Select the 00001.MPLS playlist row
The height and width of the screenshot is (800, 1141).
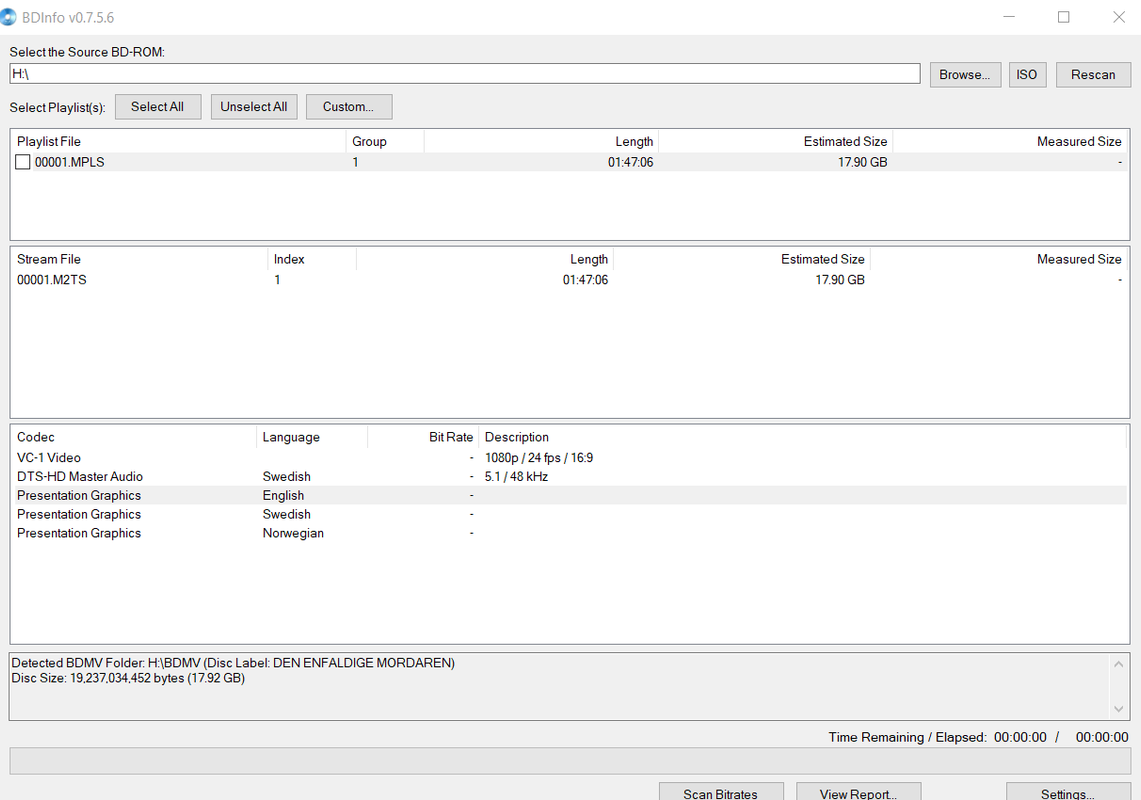tap(570, 162)
